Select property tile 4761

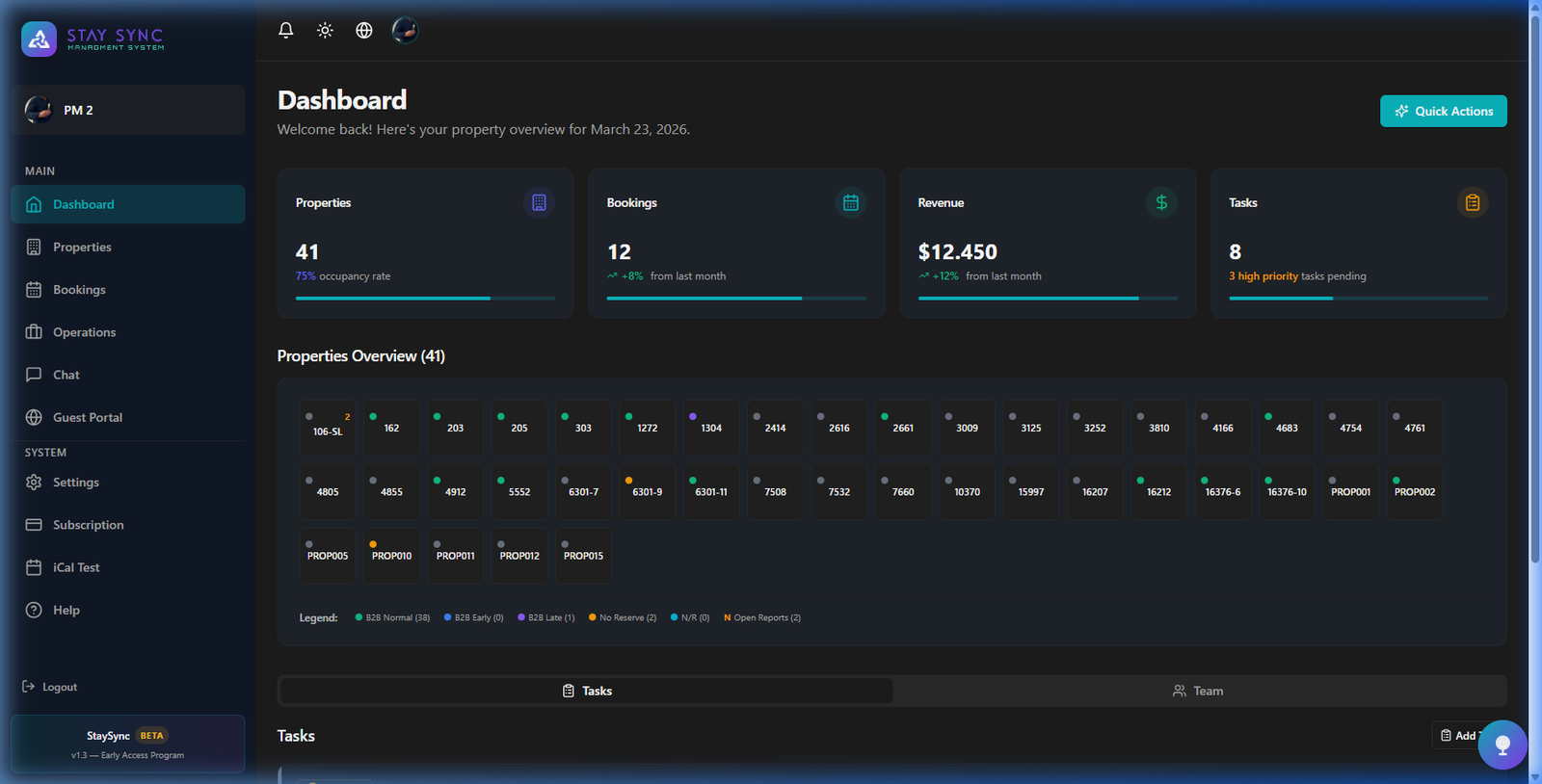pyautogui.click(x=1415, y=428)
